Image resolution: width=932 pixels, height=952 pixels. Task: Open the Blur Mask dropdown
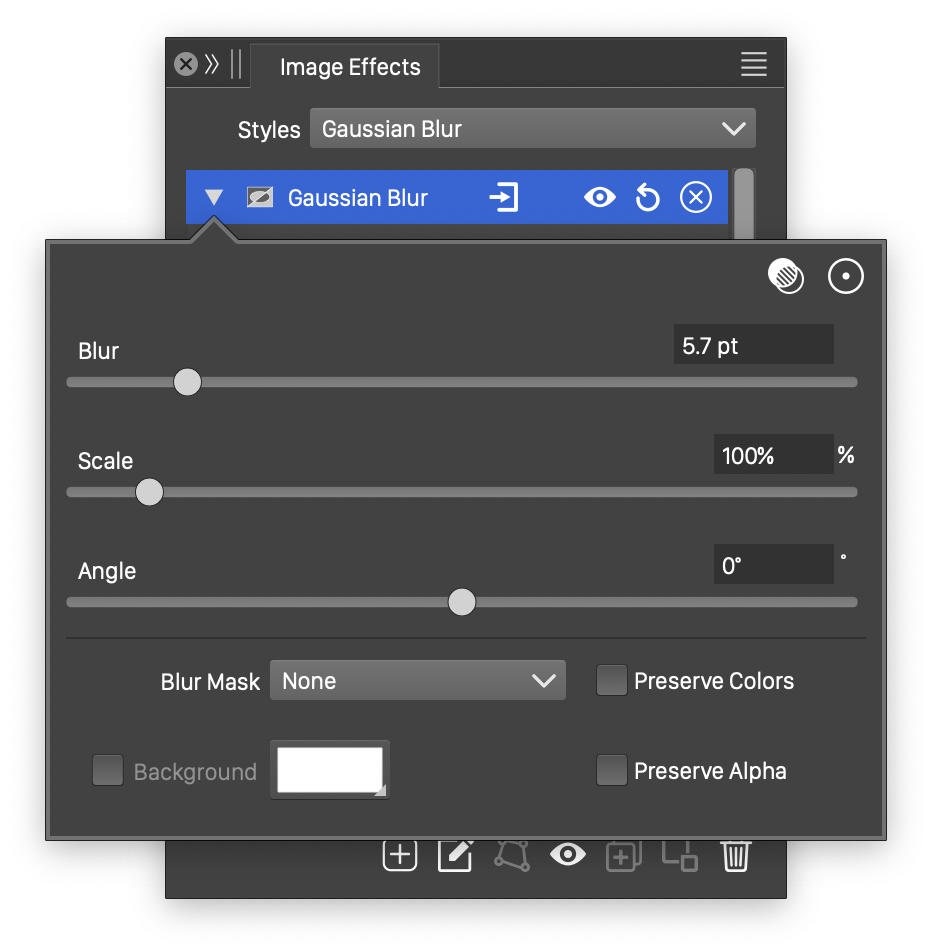tap(417, 681)
